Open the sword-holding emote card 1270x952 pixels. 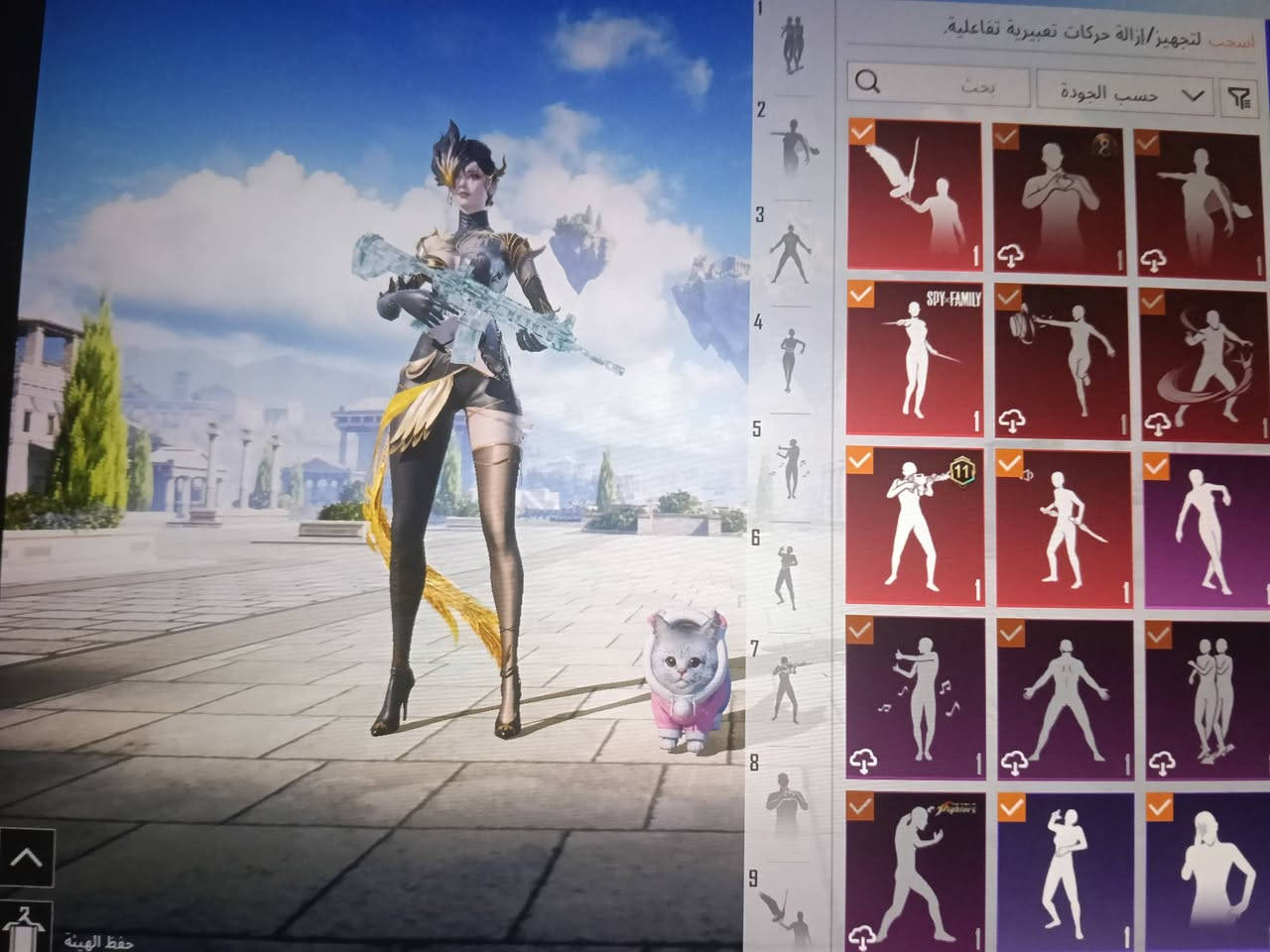coord(1065,528)
